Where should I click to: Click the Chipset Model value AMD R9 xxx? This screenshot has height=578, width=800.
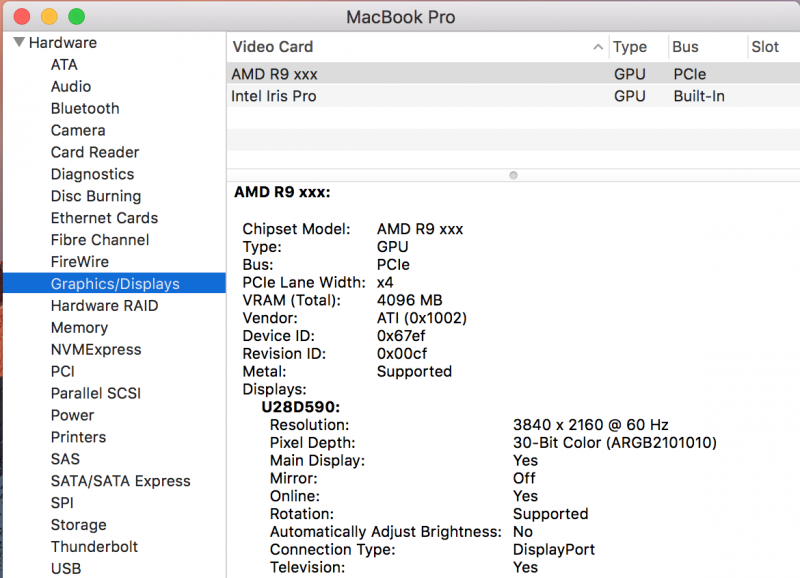coord(420,229)
